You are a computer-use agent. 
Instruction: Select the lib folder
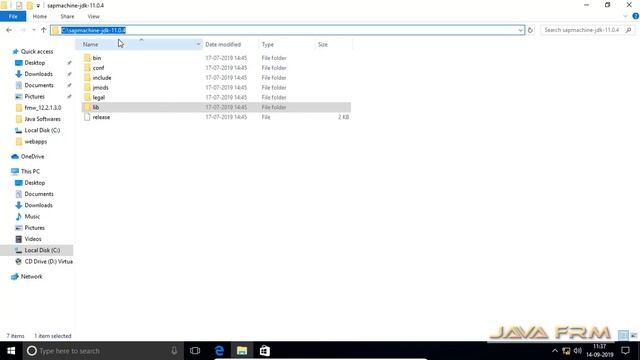(216, 107)
